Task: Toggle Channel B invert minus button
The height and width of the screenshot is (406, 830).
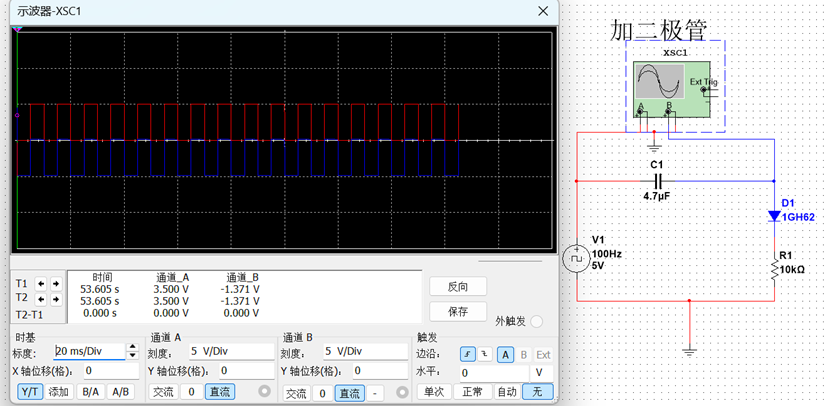Action: tap(375, 393)
